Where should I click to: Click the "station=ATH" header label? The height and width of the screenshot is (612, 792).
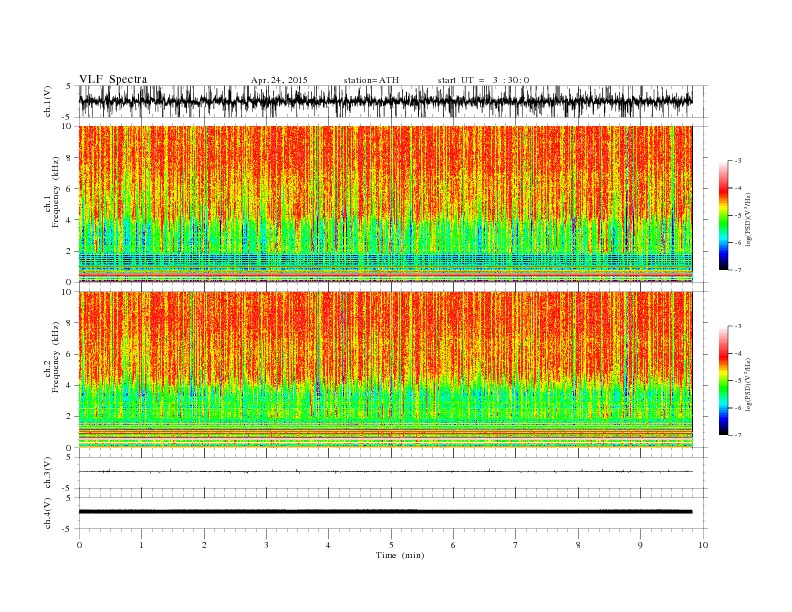(x=371, y=80)
